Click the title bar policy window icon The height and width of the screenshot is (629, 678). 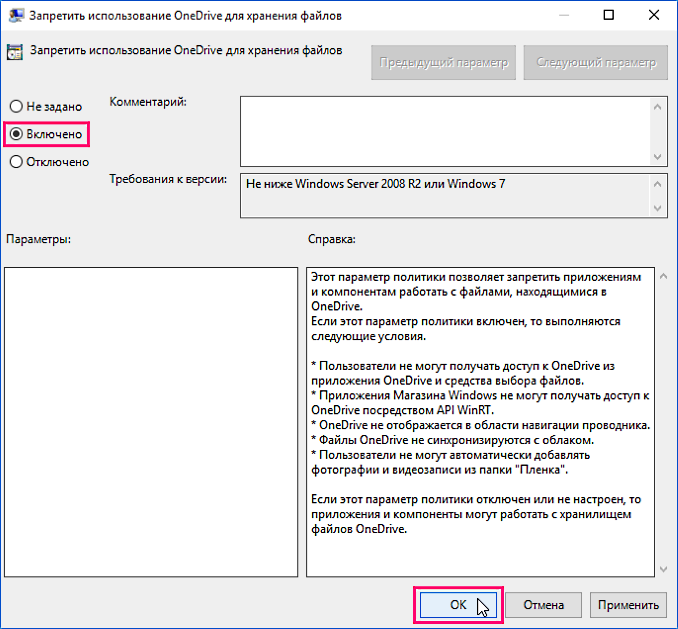coord(16,16)
